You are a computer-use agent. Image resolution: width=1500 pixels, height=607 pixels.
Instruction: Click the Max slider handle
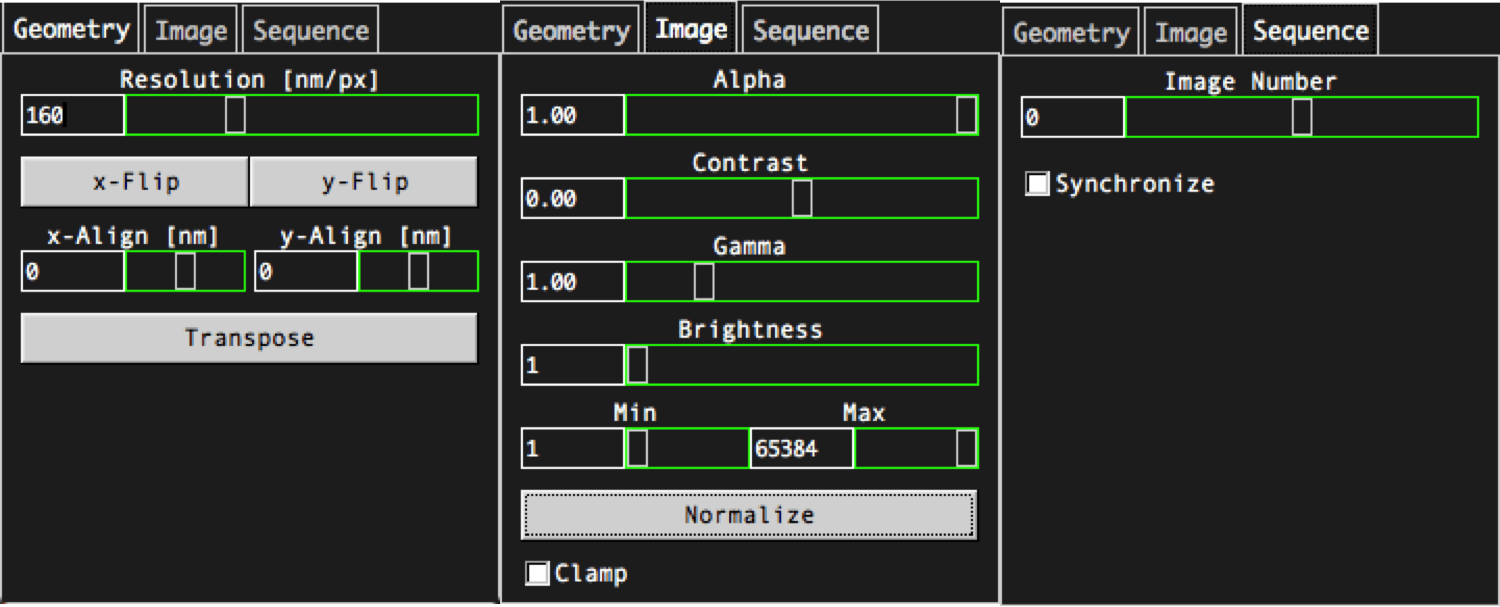[x=966, y=449]
